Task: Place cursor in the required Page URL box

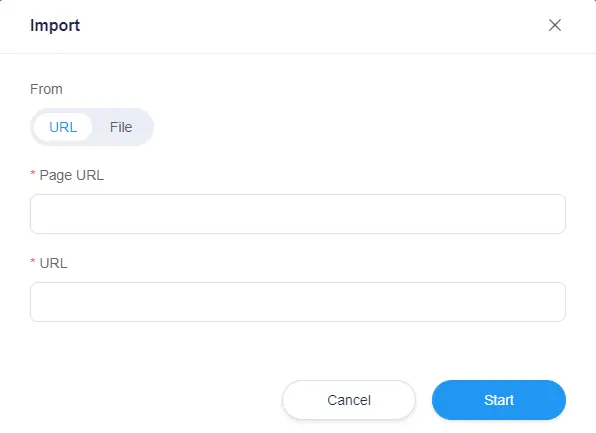Action: point(298,214)
